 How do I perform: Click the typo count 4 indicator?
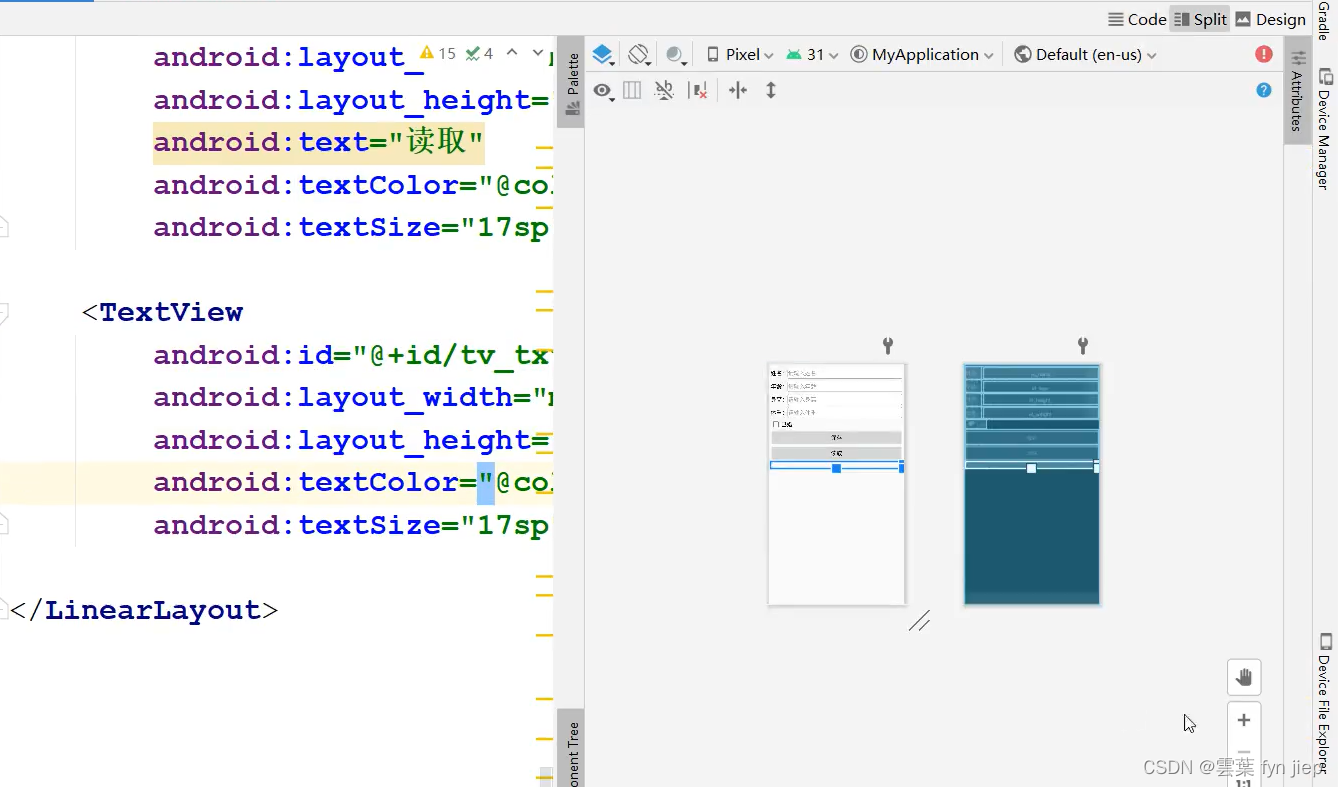(480, 53)
